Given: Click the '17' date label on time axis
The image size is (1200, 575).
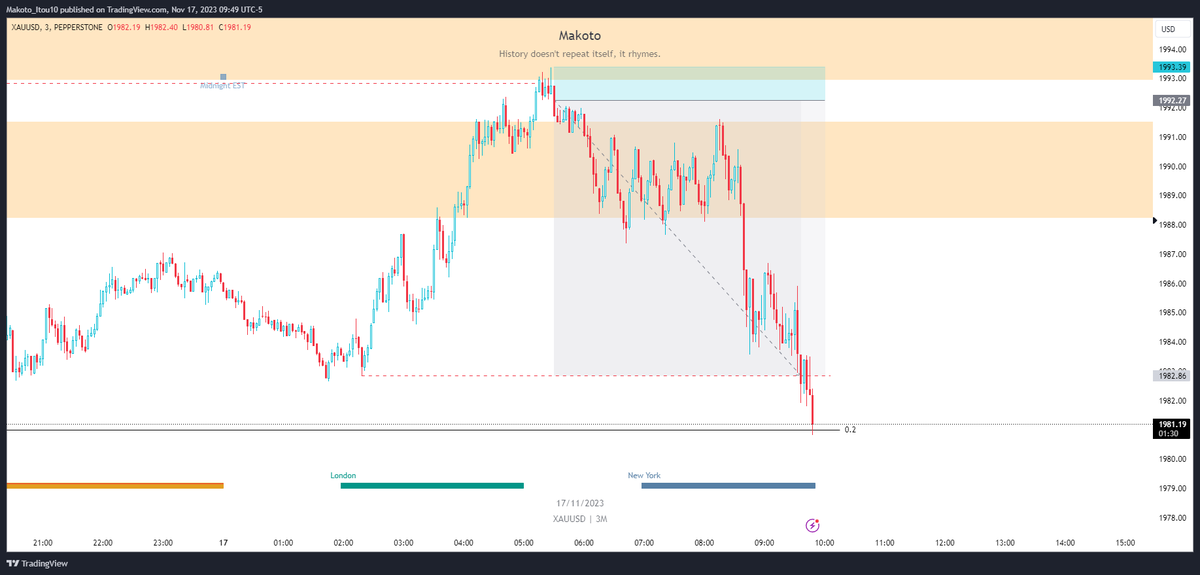Looking at the screenshot, I should (x=223, y=543).
